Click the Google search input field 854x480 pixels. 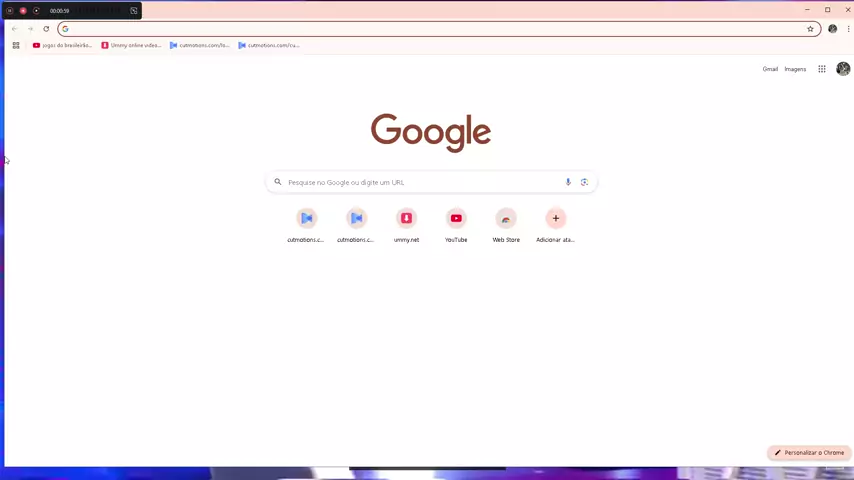coord(420,182)
